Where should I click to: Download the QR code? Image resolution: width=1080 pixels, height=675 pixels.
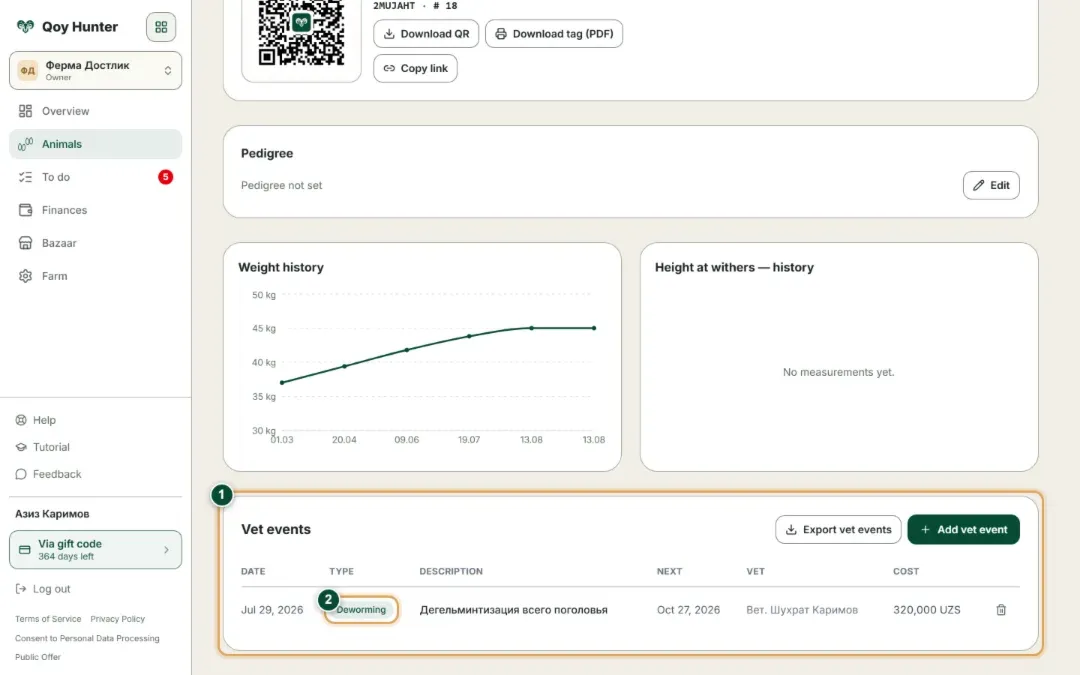(426, 34)
